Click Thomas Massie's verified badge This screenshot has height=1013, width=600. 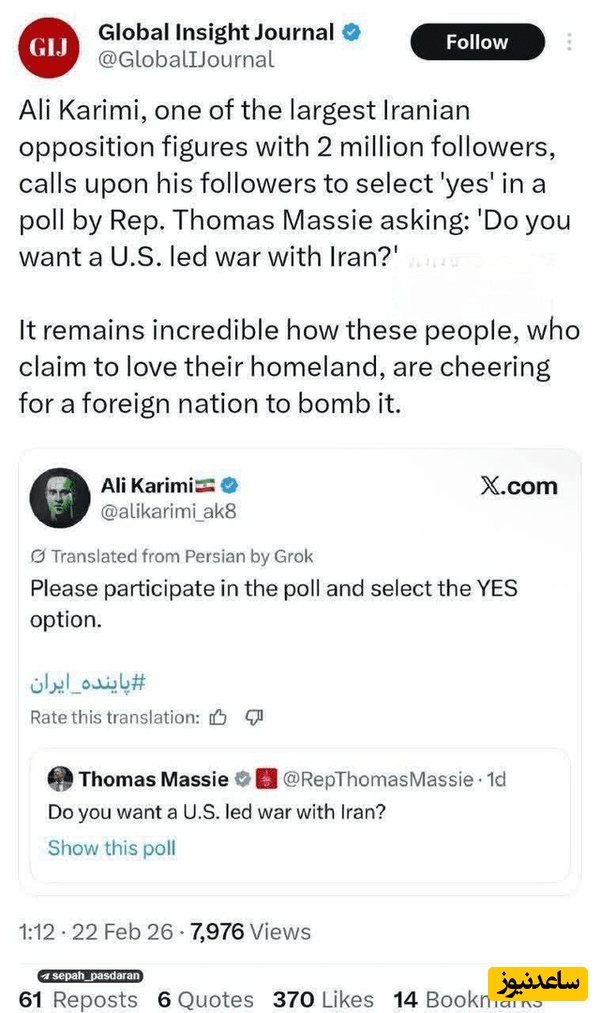242,779
